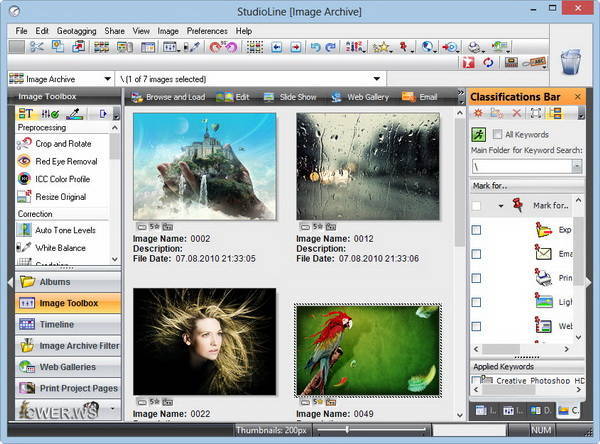
Task: Click the red refresh arrows icon
Action: coord(488,62)
